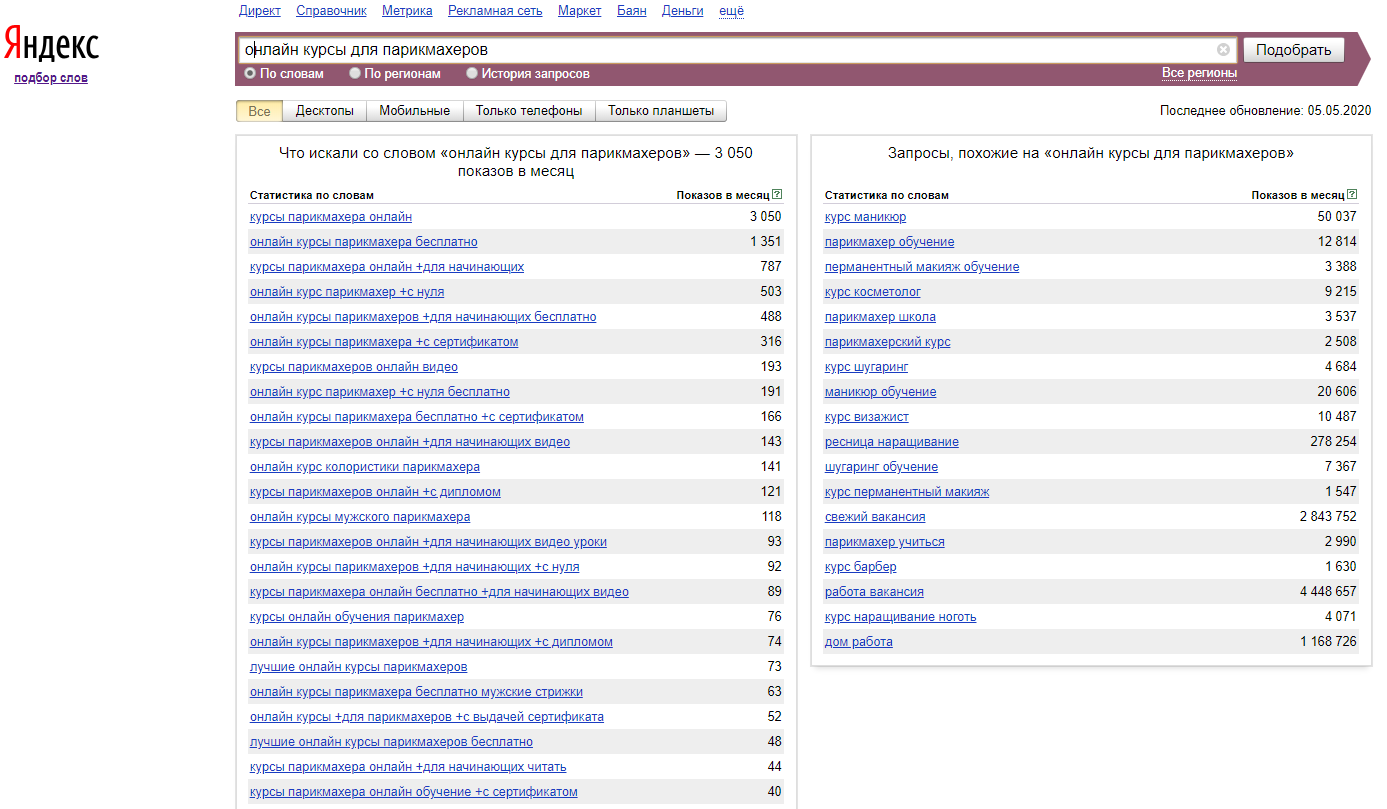The height and width of the screenshot is (809, 1387).
Task: Open the 'Метрика' link in top navigation
Action: coord(407,11)
